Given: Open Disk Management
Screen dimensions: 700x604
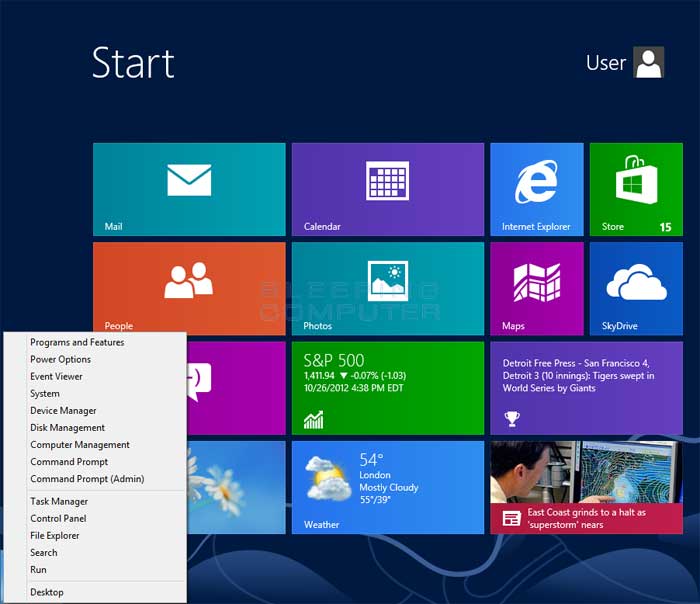Looking at the screenshot, I should [x=67, y=428].
